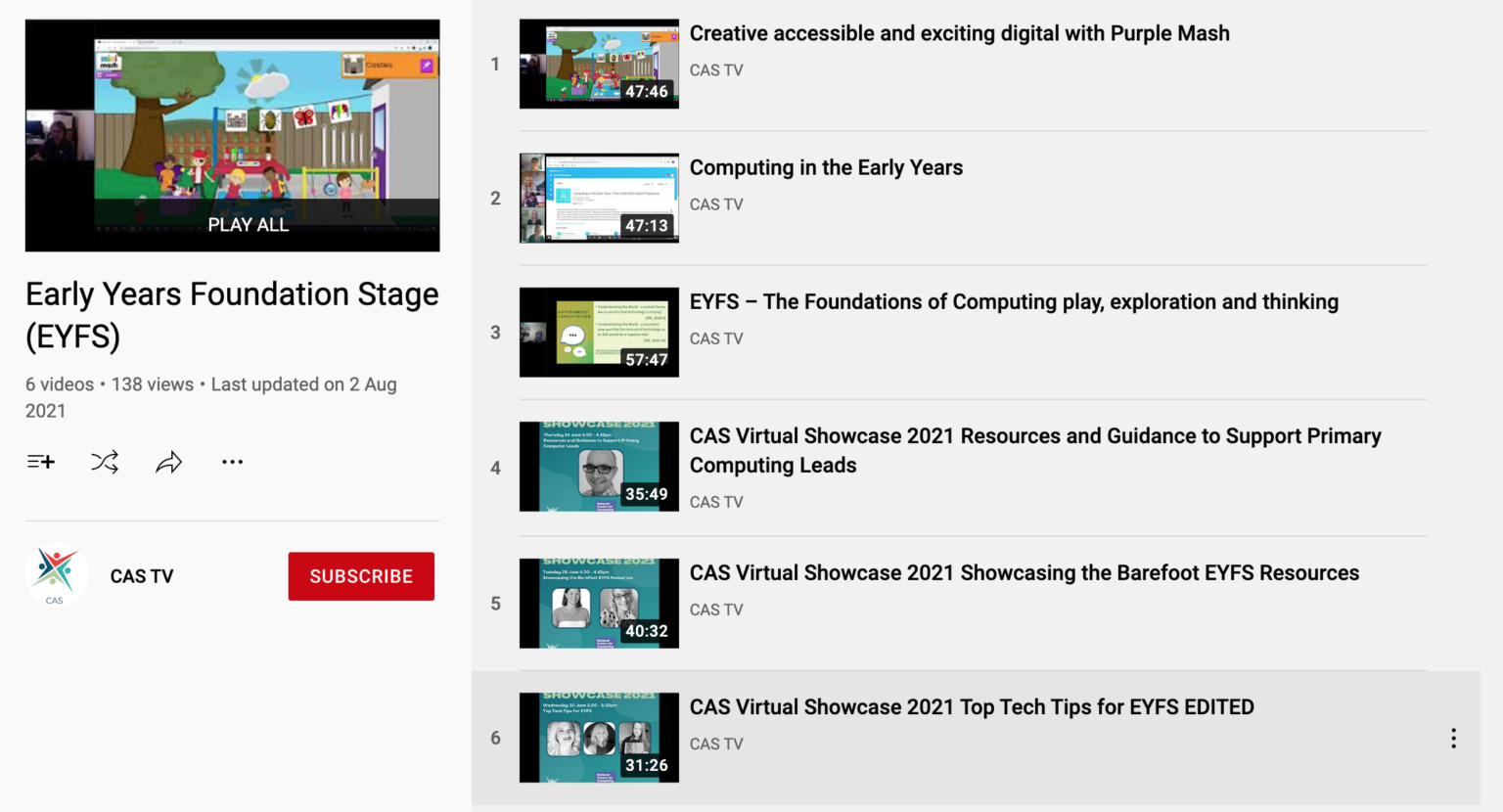Open CAS Virtual Showcase 2021 Primary Computing Leads video
The height and width of the screenshot is (812, 1503).
[x=1035, y=450]
